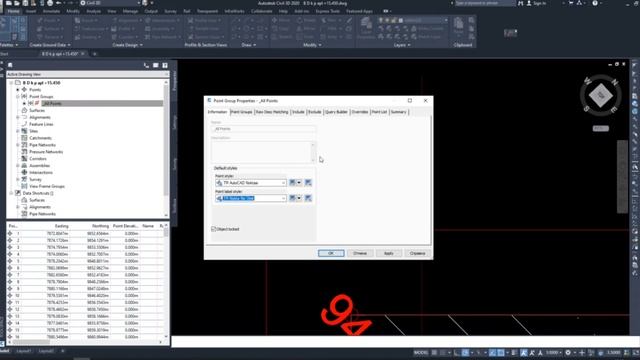Select the Feature Lines tree item
This screenshot has height=360, width=640.
click(41, 124)
